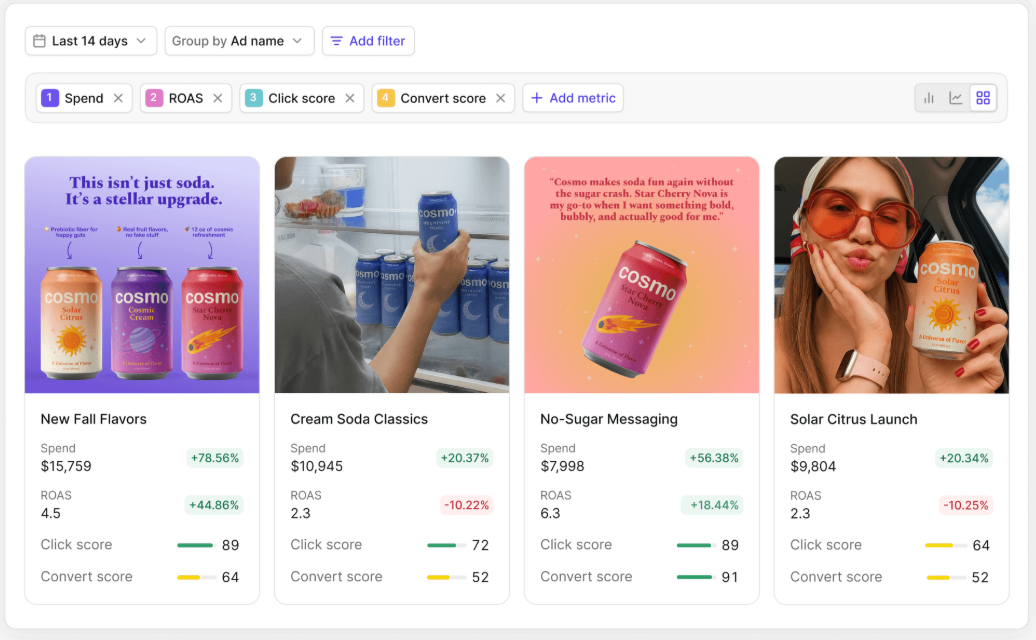
Task: Open the Cream Soda Classics ad image
Action: pos(392,275)
